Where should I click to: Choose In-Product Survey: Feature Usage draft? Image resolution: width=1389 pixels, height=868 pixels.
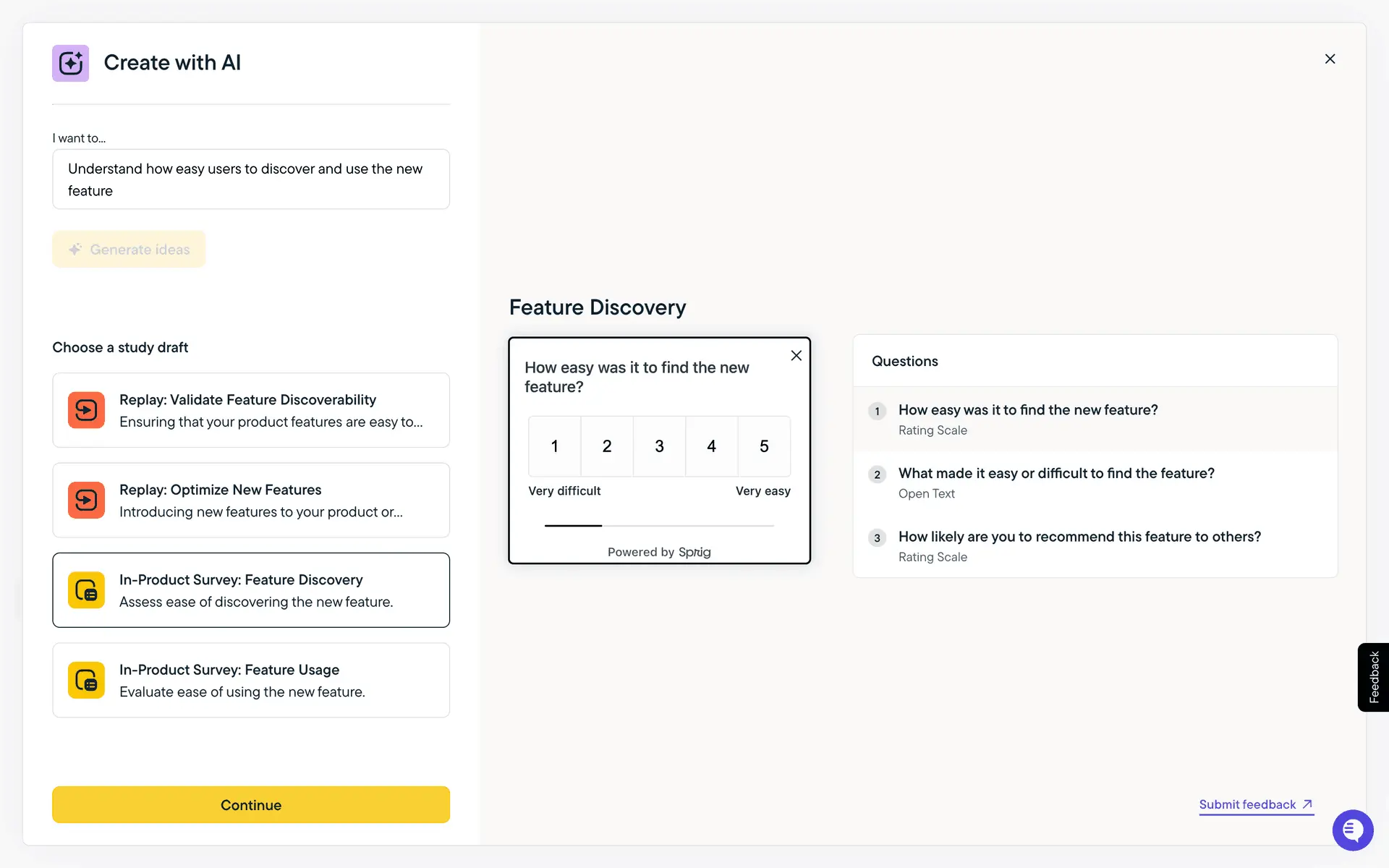click(x=251, y=680)
